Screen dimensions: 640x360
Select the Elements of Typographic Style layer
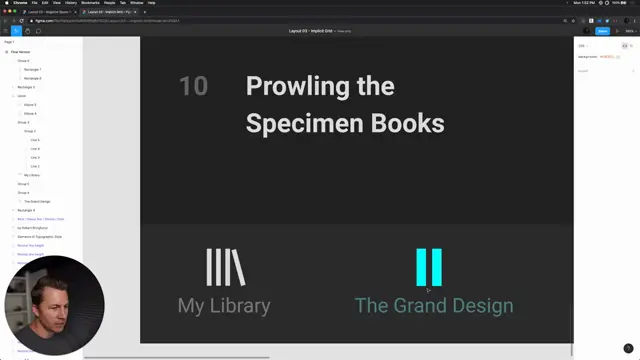tap(40, 237)
